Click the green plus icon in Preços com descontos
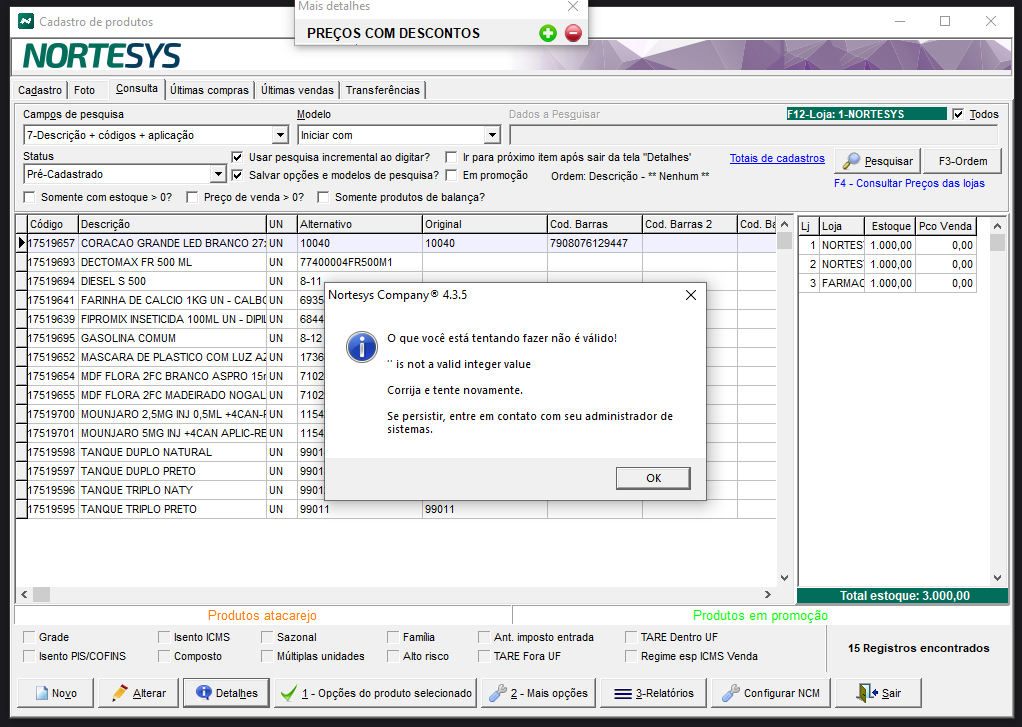This screenshot has width=1022, height=727. click(547, 33)
